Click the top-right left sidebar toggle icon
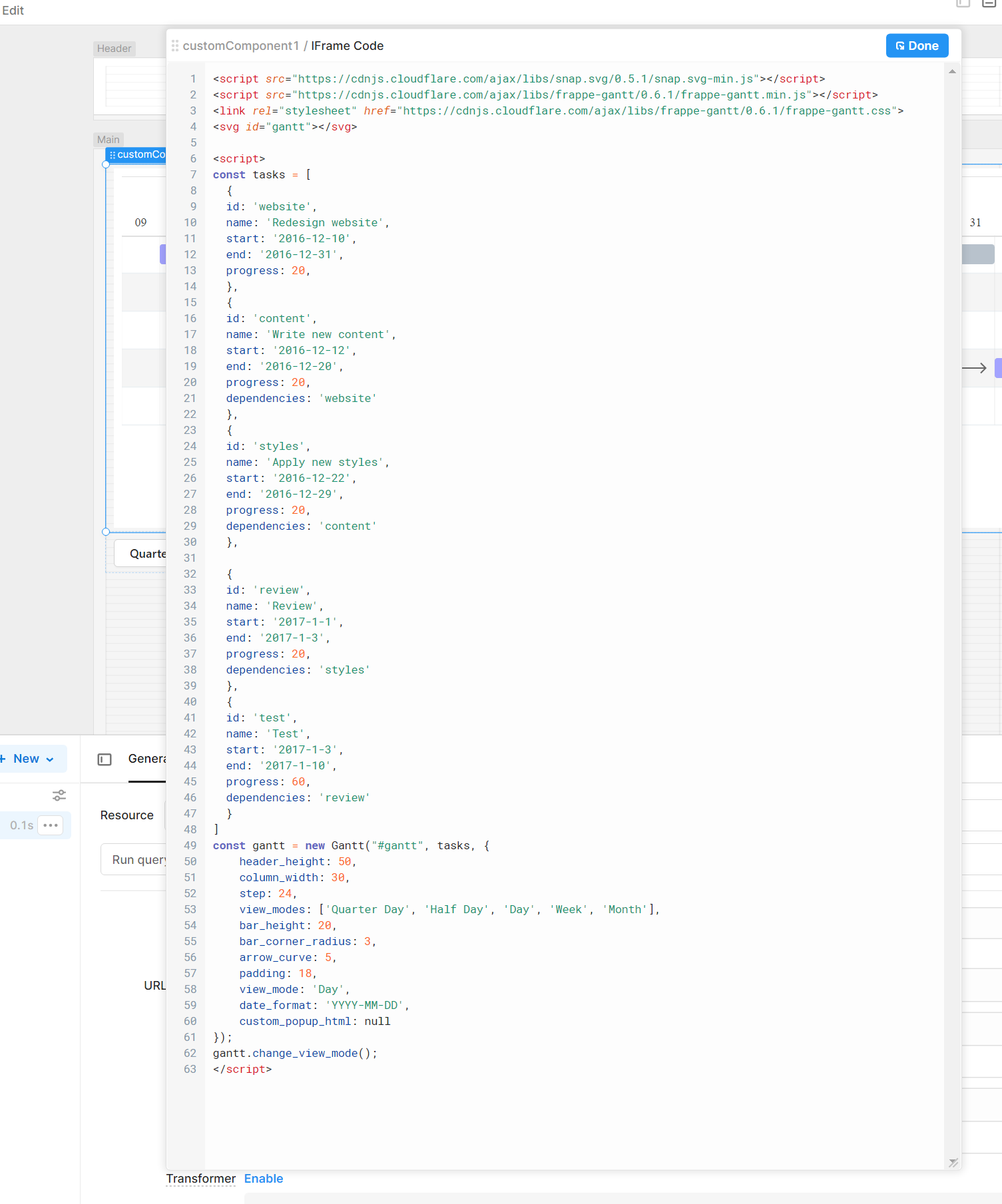The image size is (1002, 1204). coord(963,3)
